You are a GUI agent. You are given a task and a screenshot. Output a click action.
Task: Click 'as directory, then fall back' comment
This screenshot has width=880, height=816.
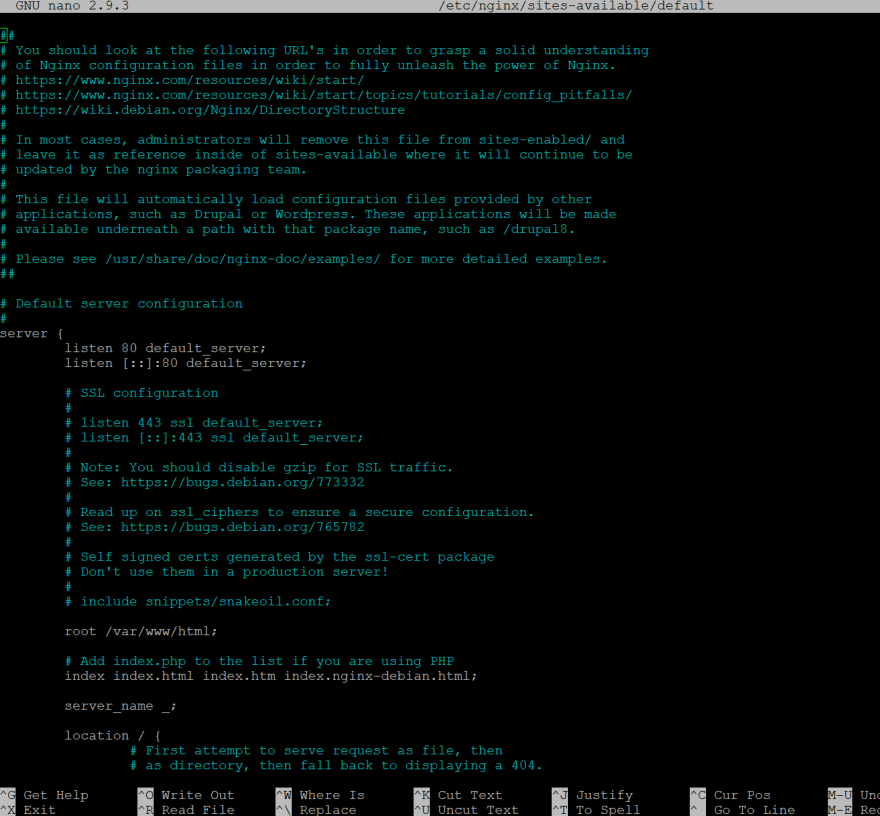coord(336,765)
